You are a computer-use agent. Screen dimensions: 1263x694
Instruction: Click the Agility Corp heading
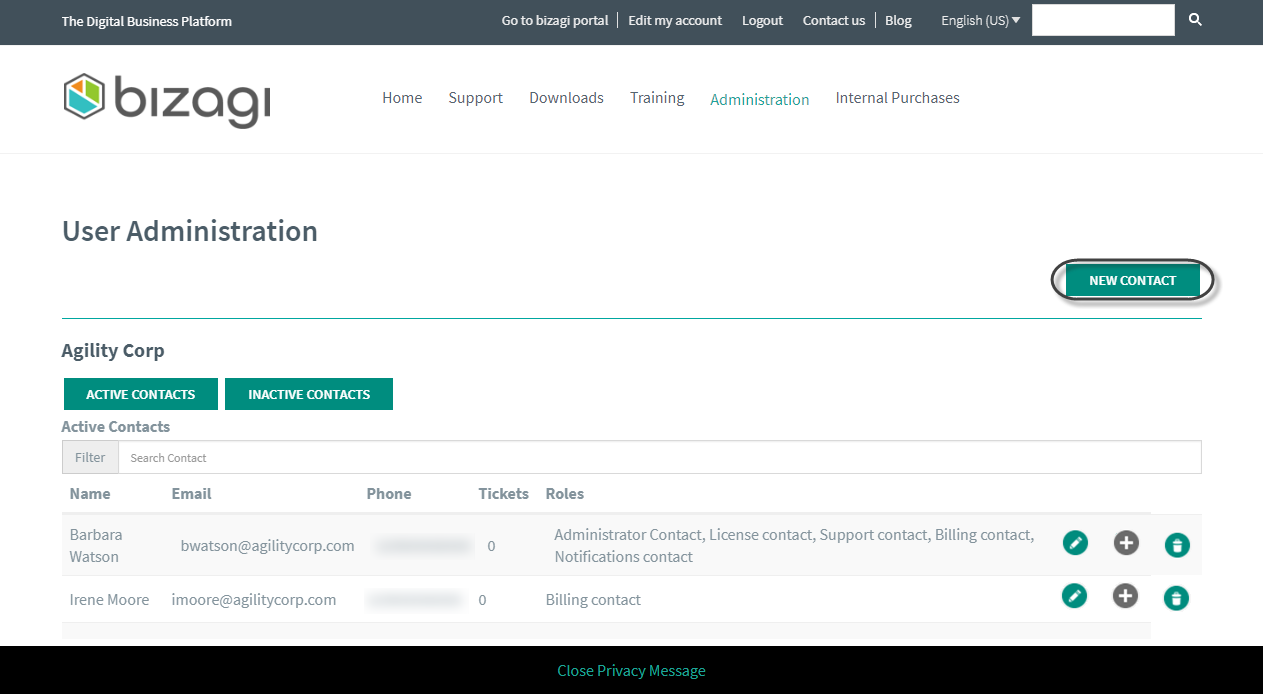(113, 351)
